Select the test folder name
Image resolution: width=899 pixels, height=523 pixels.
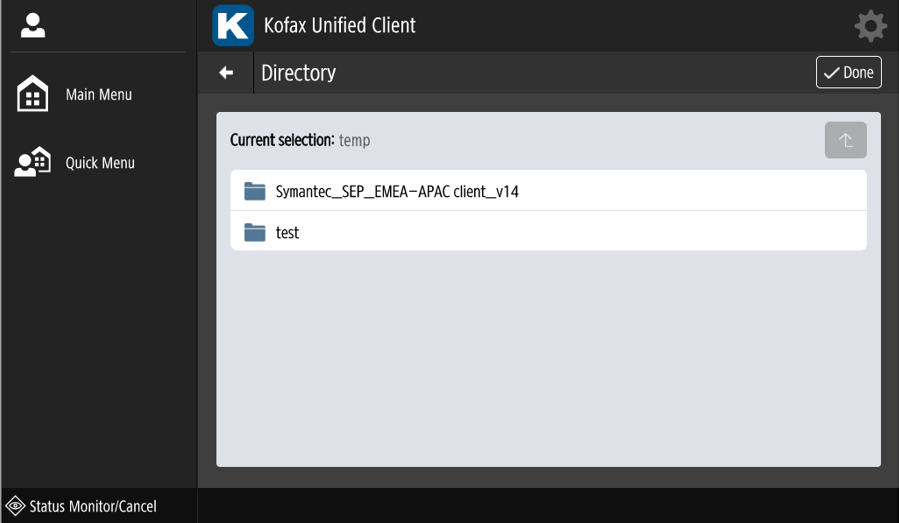pos(288,232)
